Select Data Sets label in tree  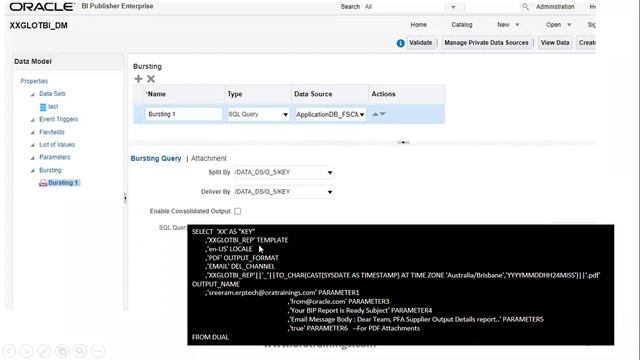click(52, 94)
